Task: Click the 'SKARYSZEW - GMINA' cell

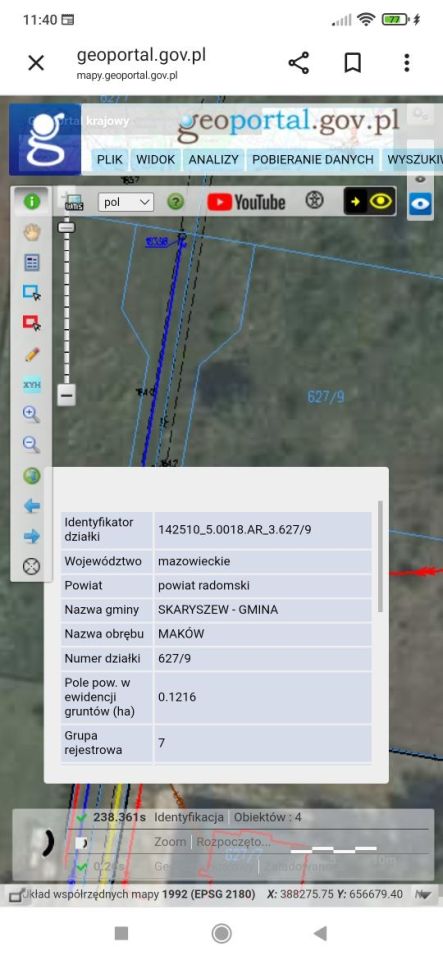Action: pyautogui.click(x=262, y=610)
